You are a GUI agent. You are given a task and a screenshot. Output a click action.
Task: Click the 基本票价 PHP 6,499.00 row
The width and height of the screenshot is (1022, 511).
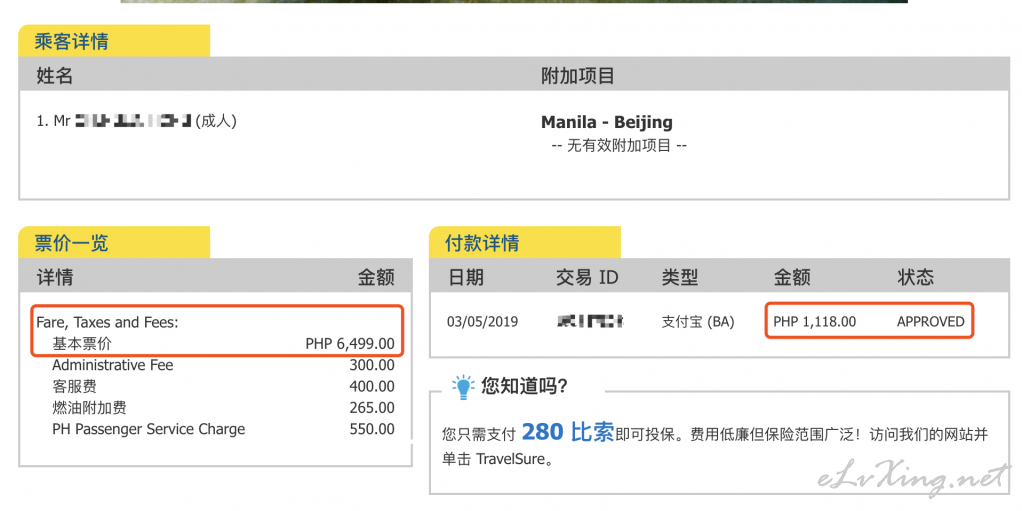(x=216, y=343)
